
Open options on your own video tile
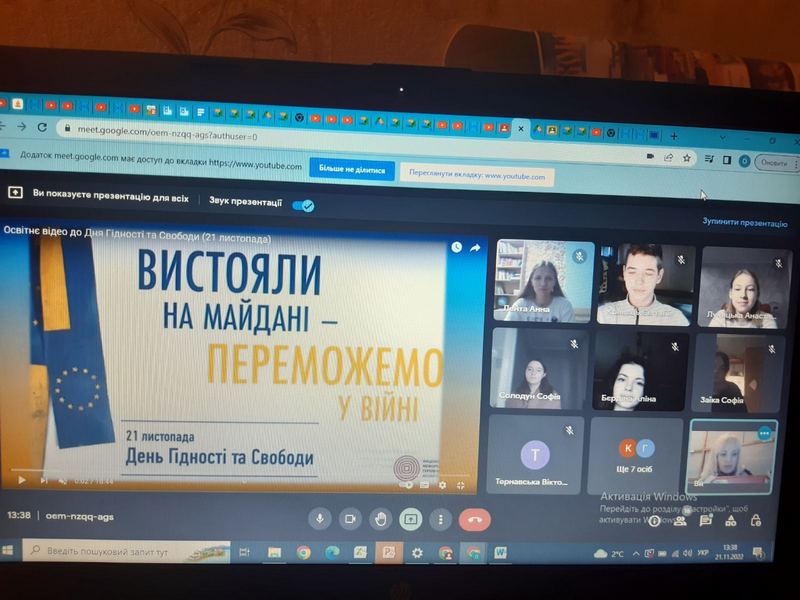click(764, 434)
